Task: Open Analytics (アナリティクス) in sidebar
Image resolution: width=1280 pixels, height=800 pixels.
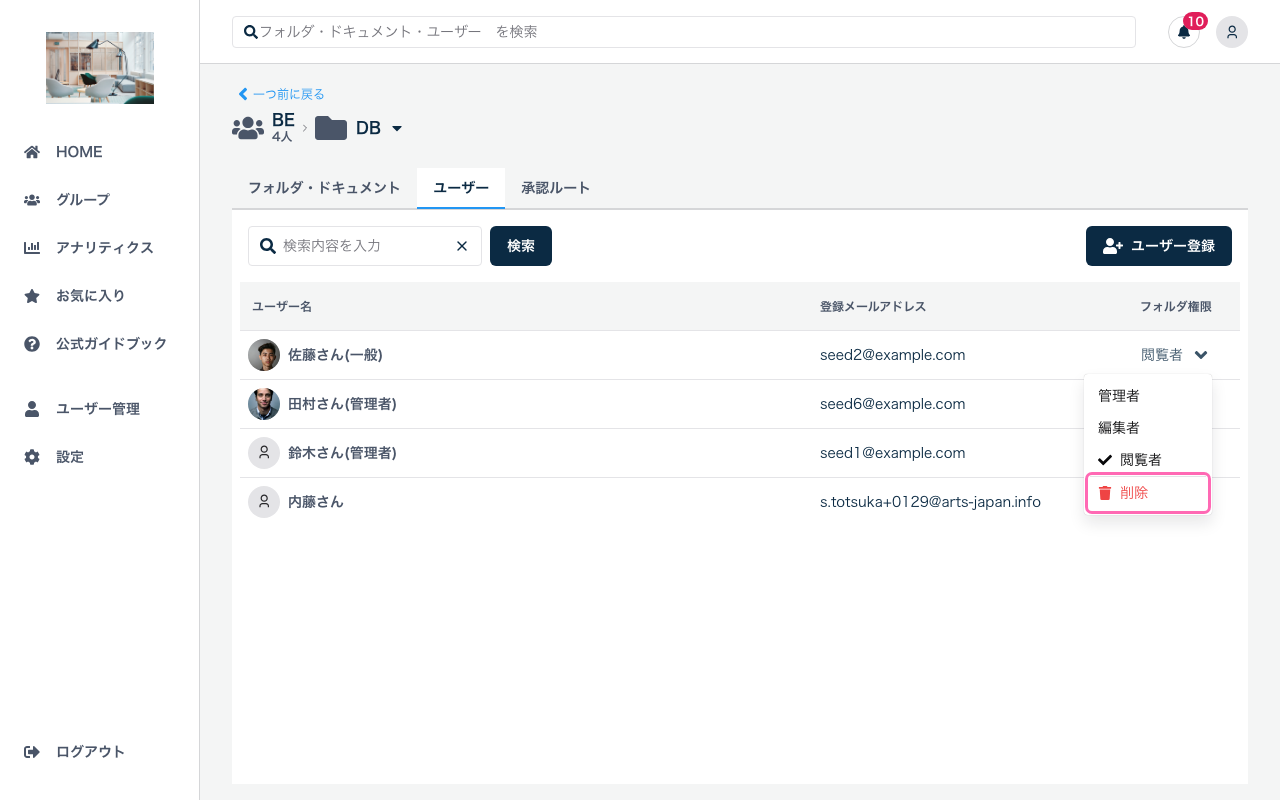Action: [x=104, y=248]
